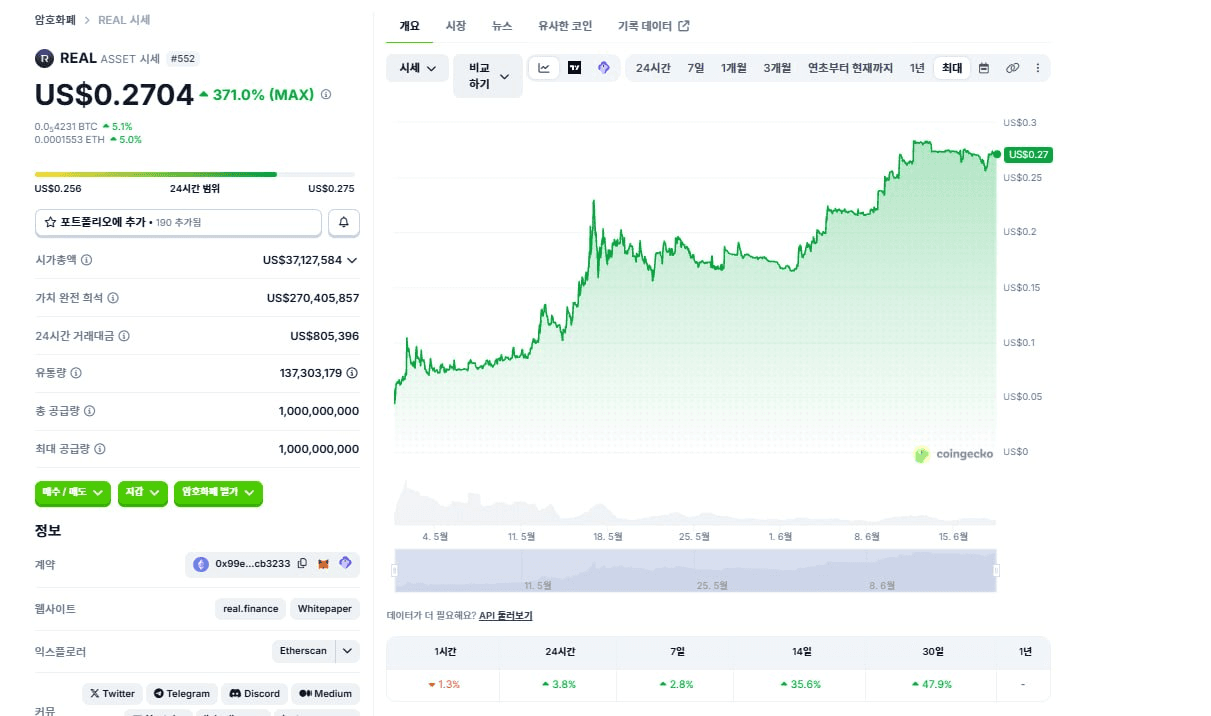Select the 7일 time range

[696, 68]
